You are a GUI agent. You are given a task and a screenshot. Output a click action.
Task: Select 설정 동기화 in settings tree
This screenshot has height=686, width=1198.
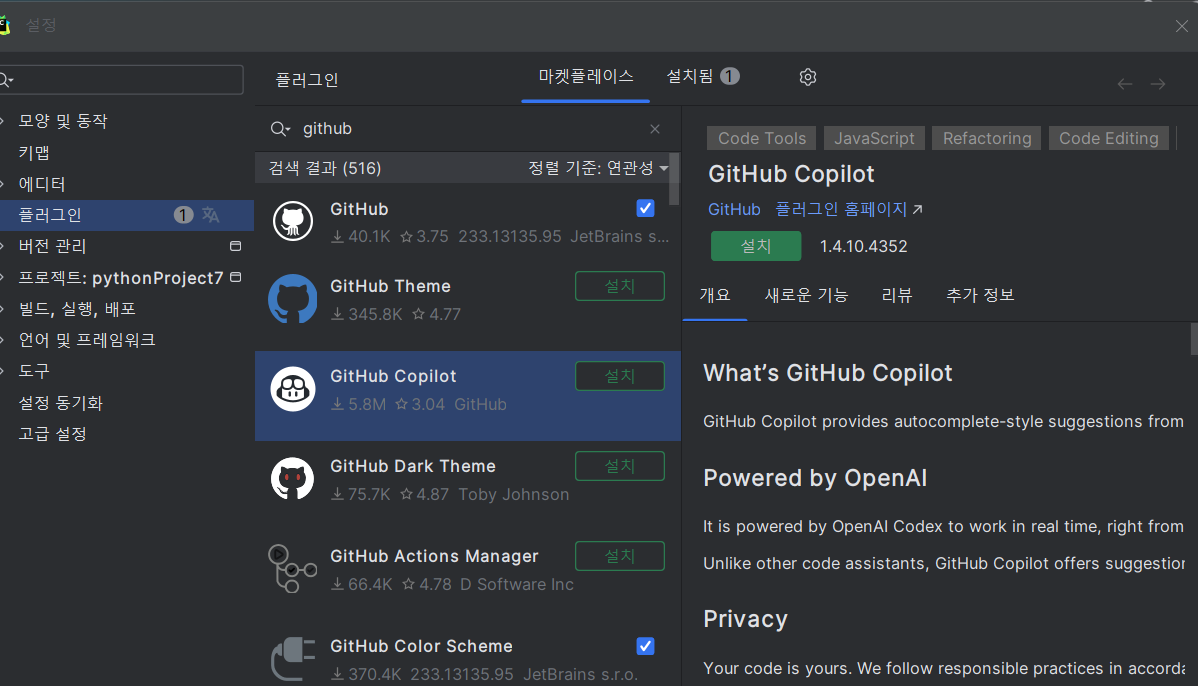[60, 403]
